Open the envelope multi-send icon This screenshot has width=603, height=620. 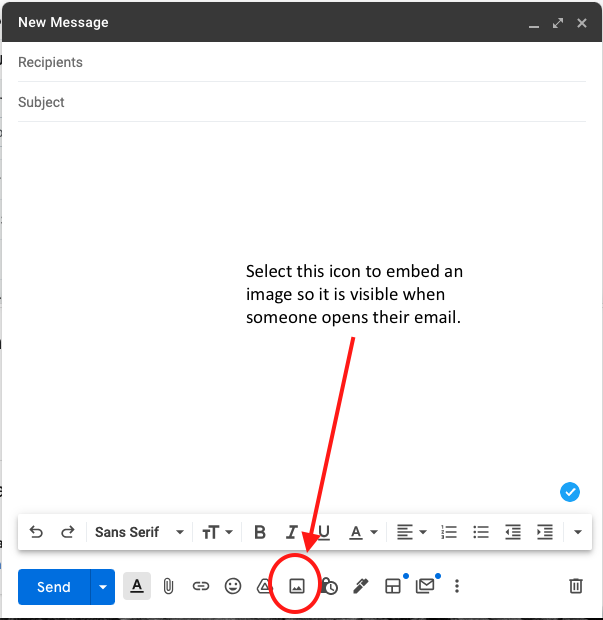(x=425, y=586)
